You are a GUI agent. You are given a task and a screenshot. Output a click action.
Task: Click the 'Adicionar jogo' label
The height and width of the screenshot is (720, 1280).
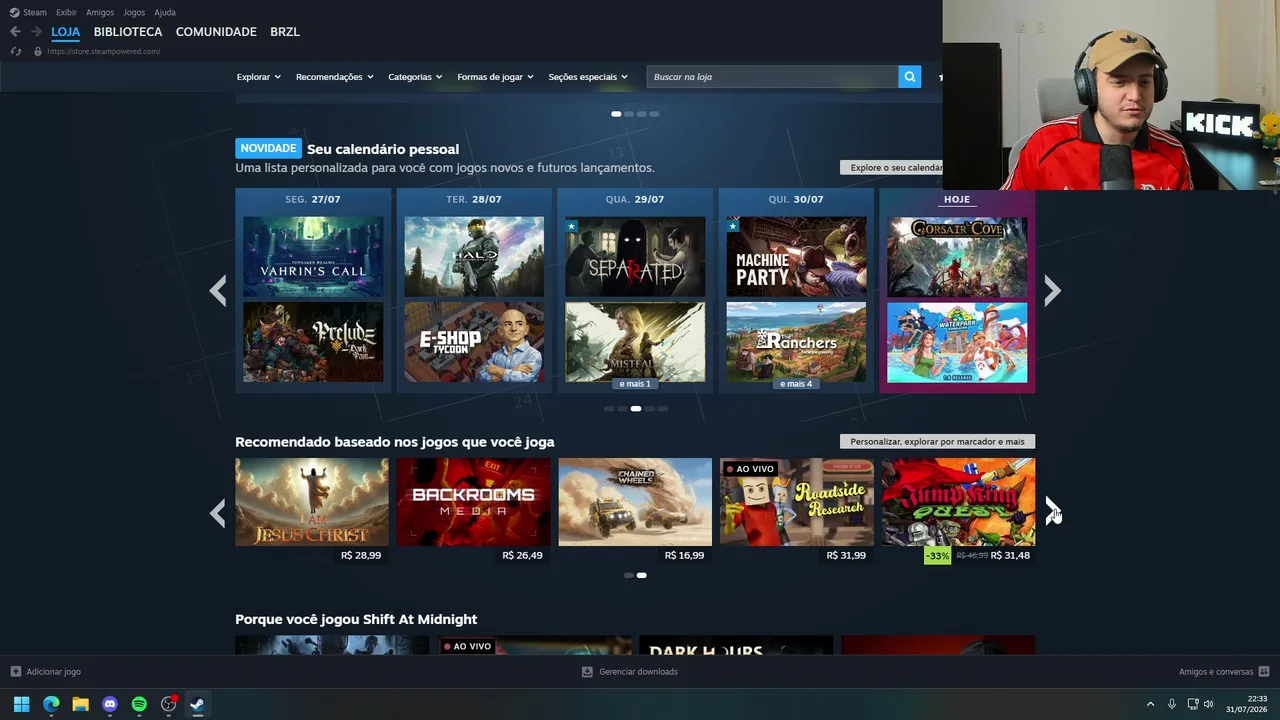pyautogui.click(x=54, y=672)
